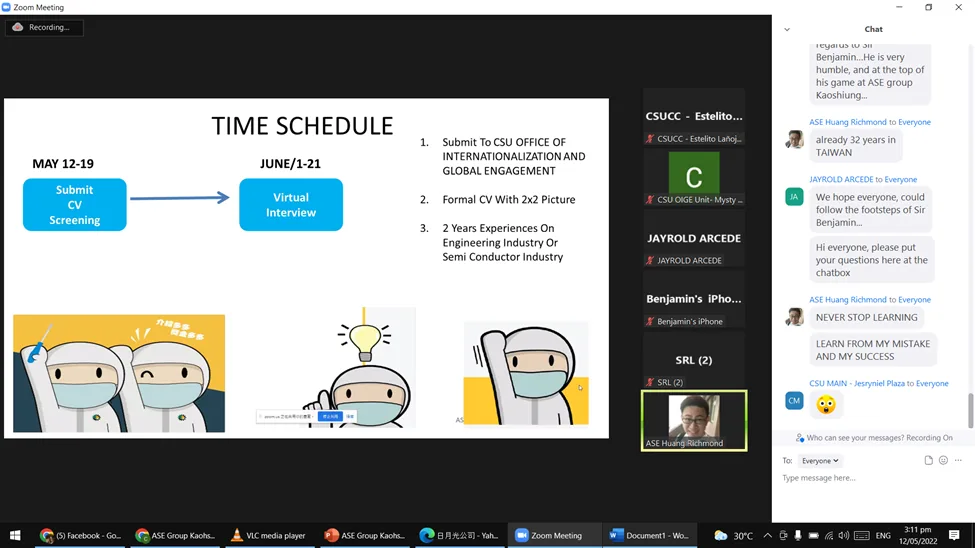Click the volume icon in system tray
This screenshot has width=975, height=548.
click(843, 536)
